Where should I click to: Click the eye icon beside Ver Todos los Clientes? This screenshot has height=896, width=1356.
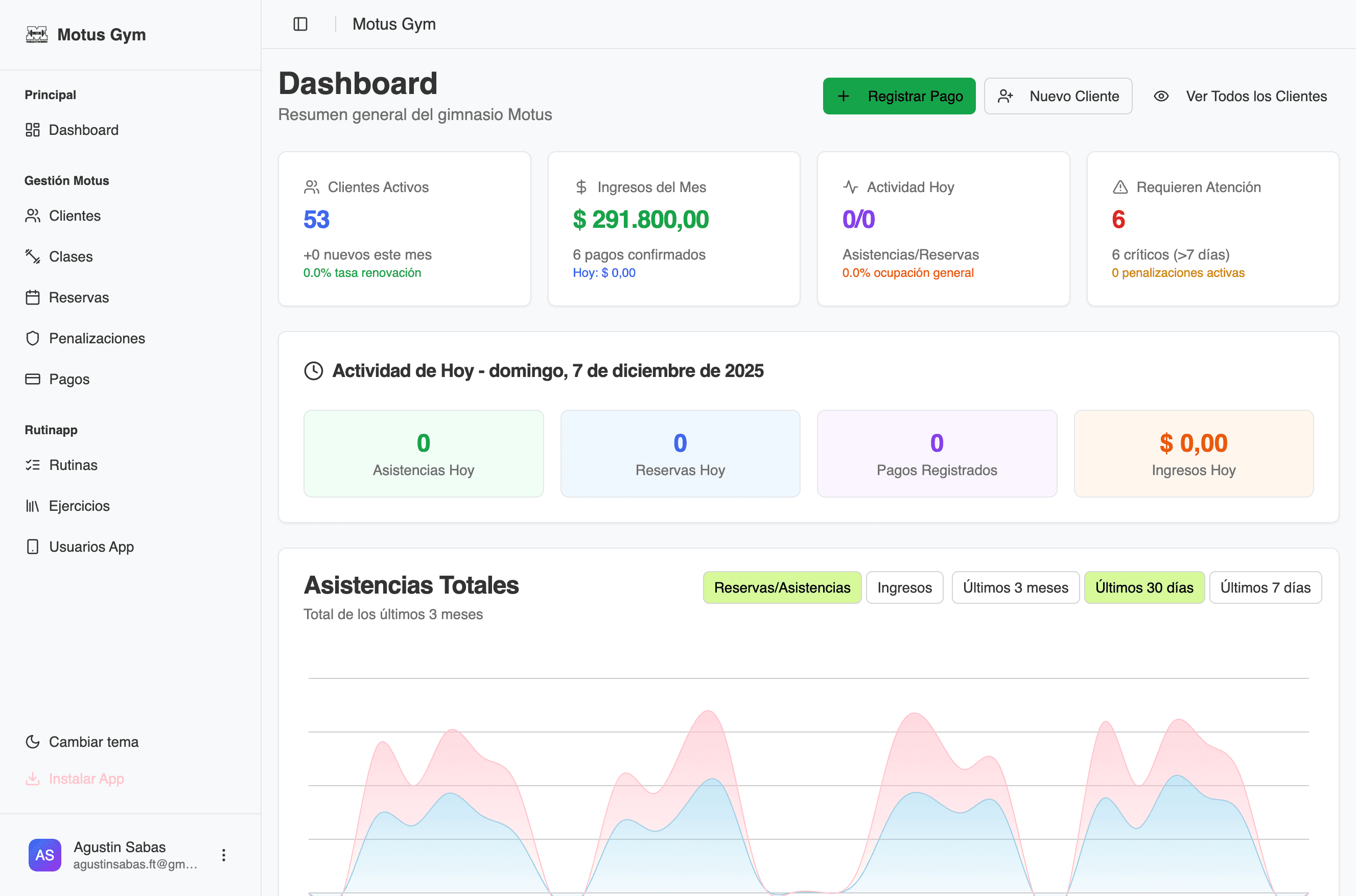click(1162, 96)
